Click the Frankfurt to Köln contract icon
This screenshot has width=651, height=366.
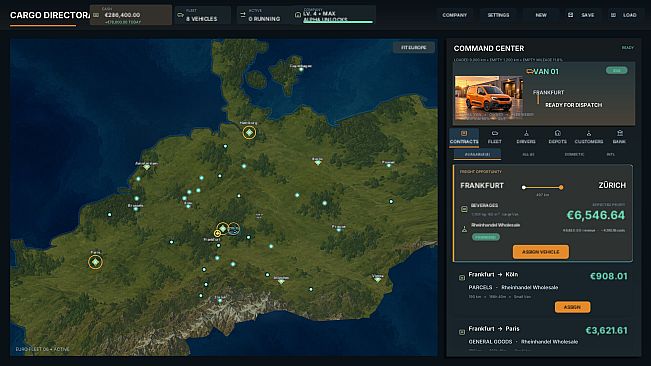coord(462,278)
